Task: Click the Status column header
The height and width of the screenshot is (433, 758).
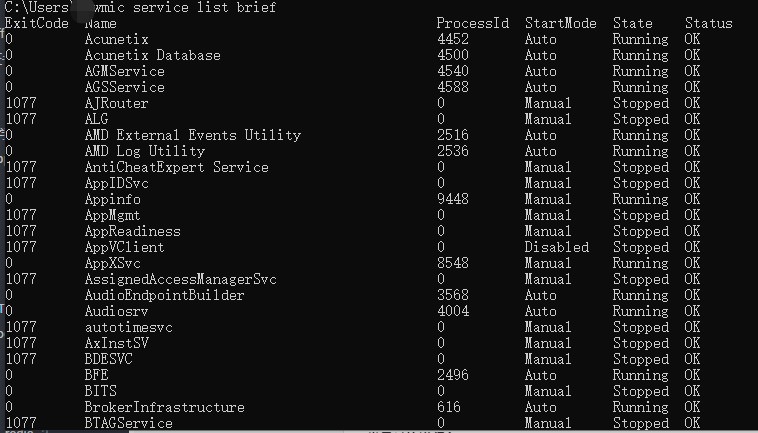Action: pyautogui.click(x=708, y=23)
